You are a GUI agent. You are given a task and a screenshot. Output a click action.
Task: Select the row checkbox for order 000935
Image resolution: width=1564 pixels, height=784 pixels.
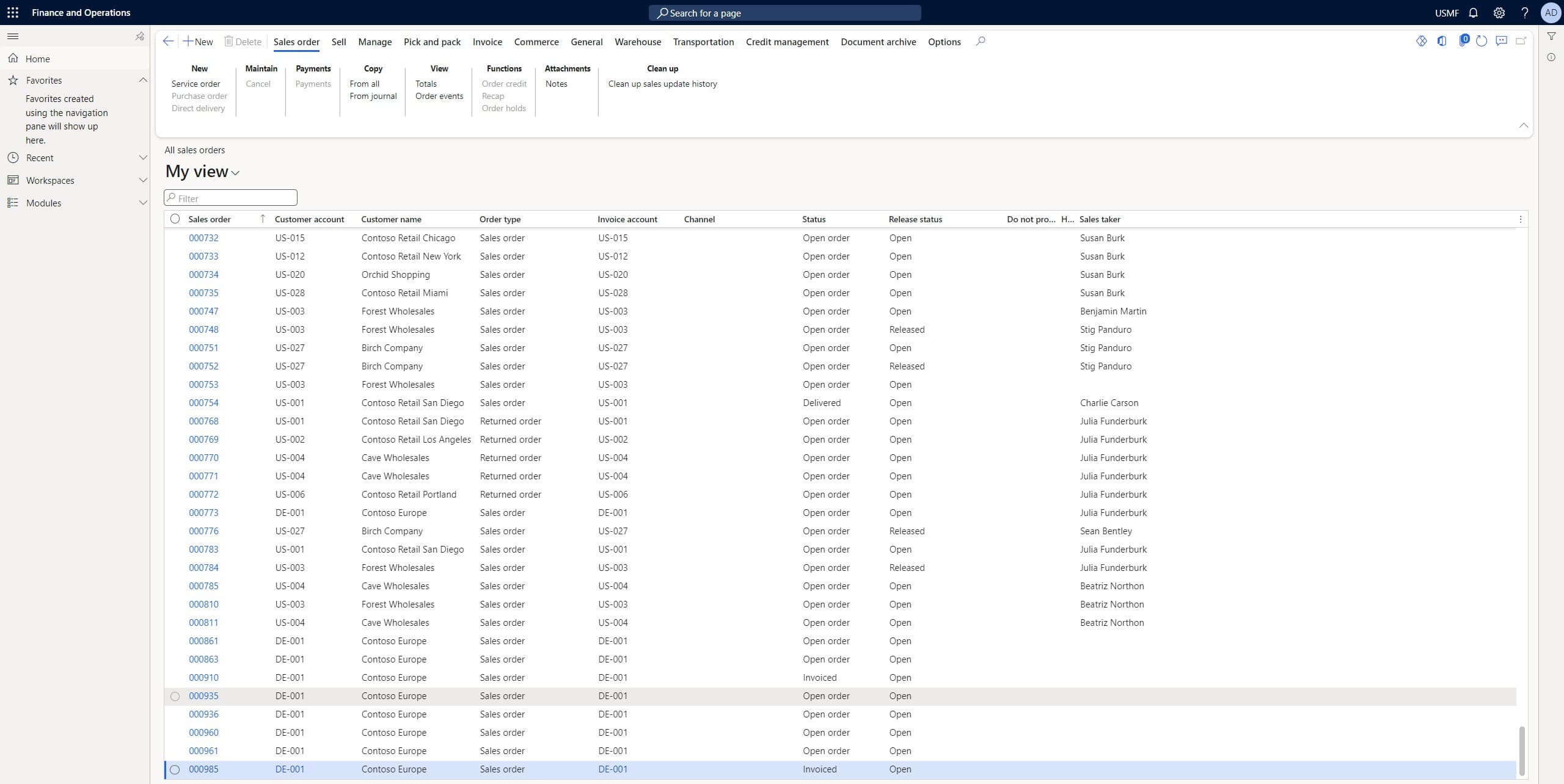(175, 696)
